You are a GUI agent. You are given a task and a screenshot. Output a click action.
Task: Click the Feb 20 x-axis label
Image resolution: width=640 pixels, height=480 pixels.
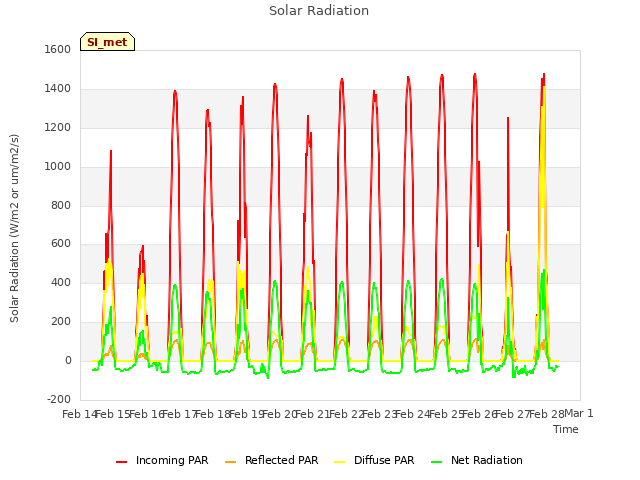pyautogui.click(x=280, y=414)
